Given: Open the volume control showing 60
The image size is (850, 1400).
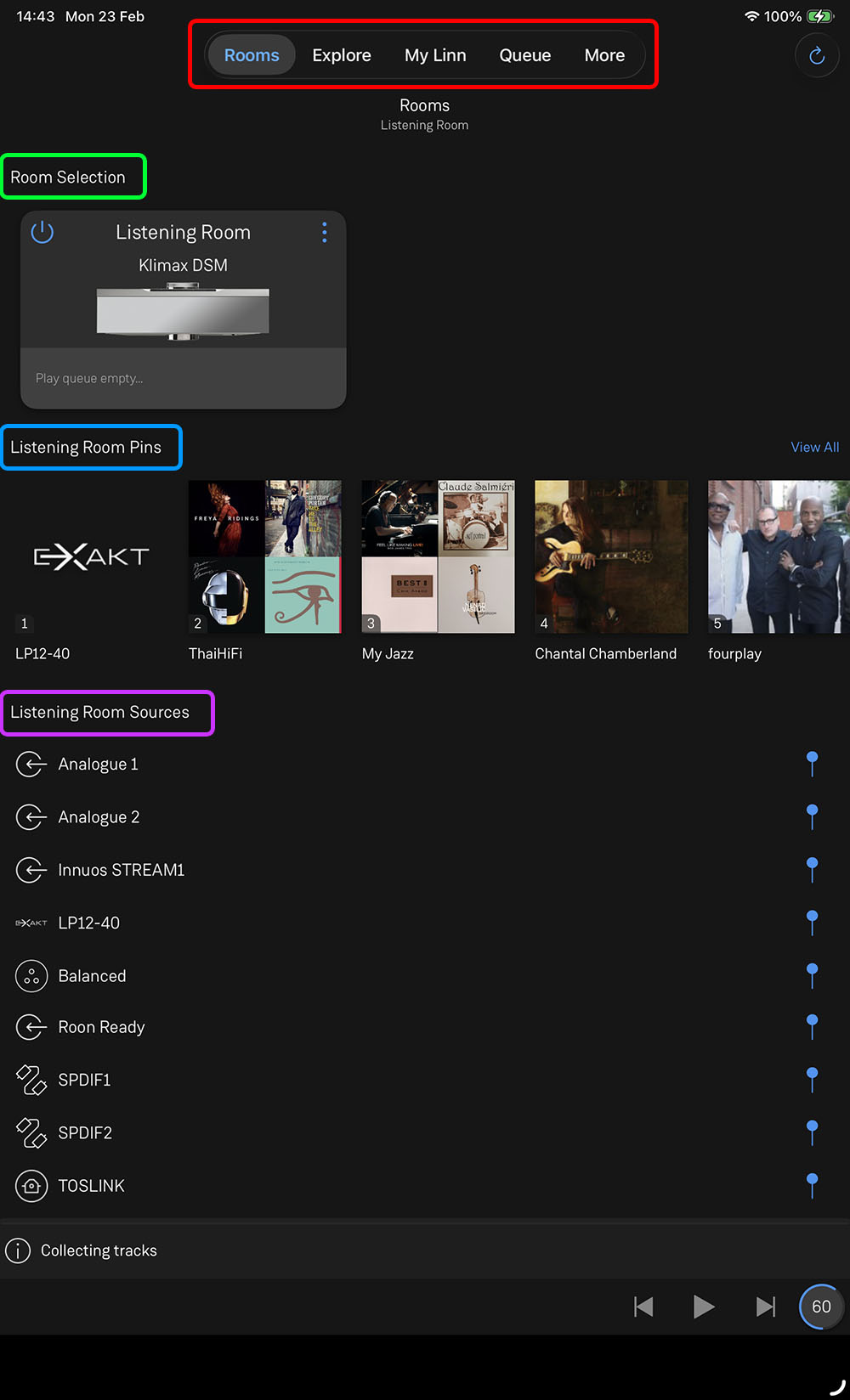Looking at the screenshot, I should [x=820, y=1307].
